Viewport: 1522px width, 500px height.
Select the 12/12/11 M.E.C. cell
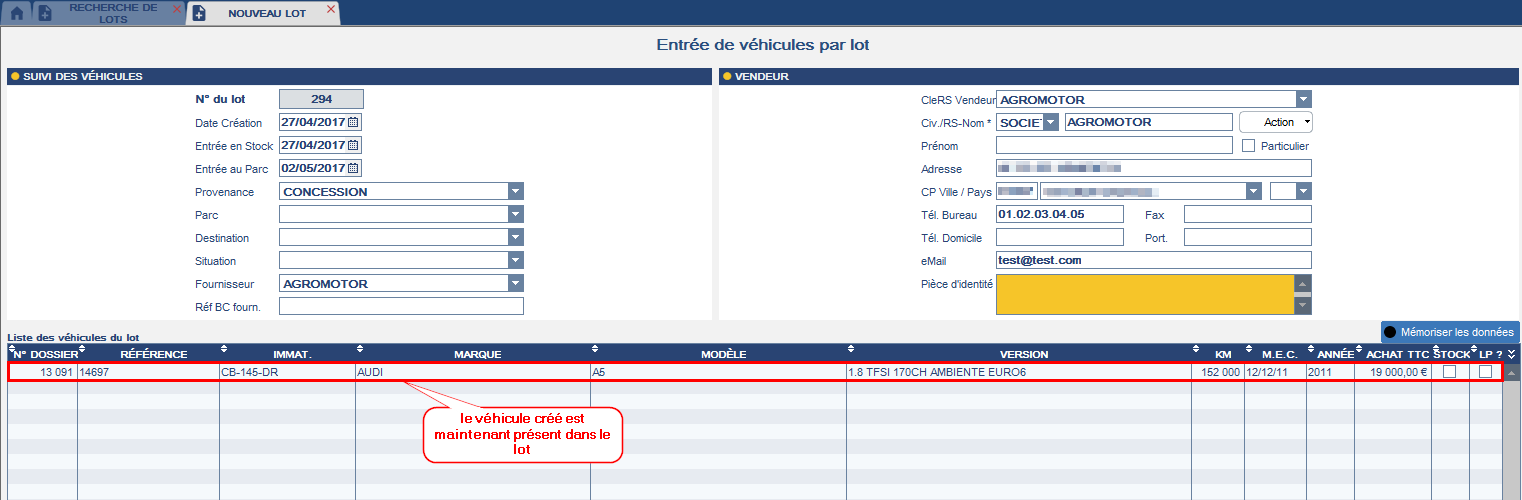[x=1275, y=372]
